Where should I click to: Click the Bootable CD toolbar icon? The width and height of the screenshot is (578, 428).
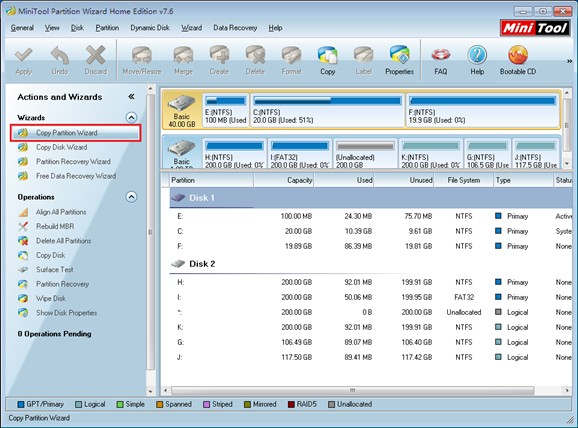click(x=518, y=60)
